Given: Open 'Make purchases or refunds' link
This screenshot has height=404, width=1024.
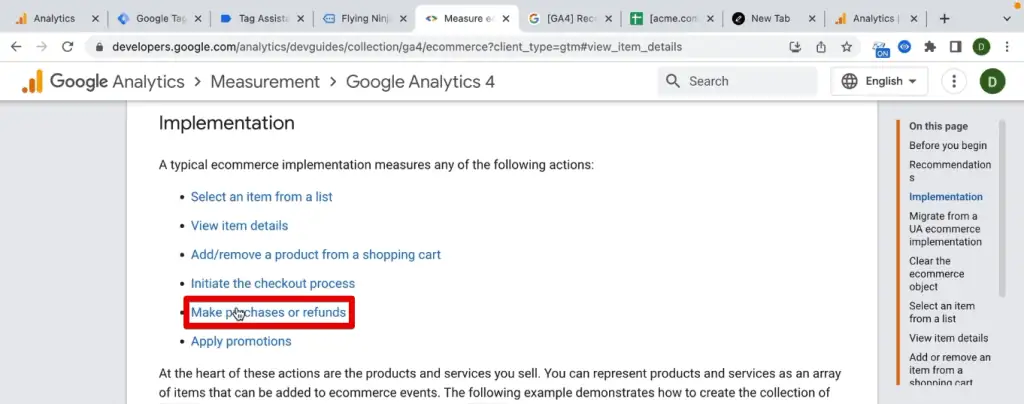Looking at the screenshot, I should pyautogui.click(x=268, y=313).
